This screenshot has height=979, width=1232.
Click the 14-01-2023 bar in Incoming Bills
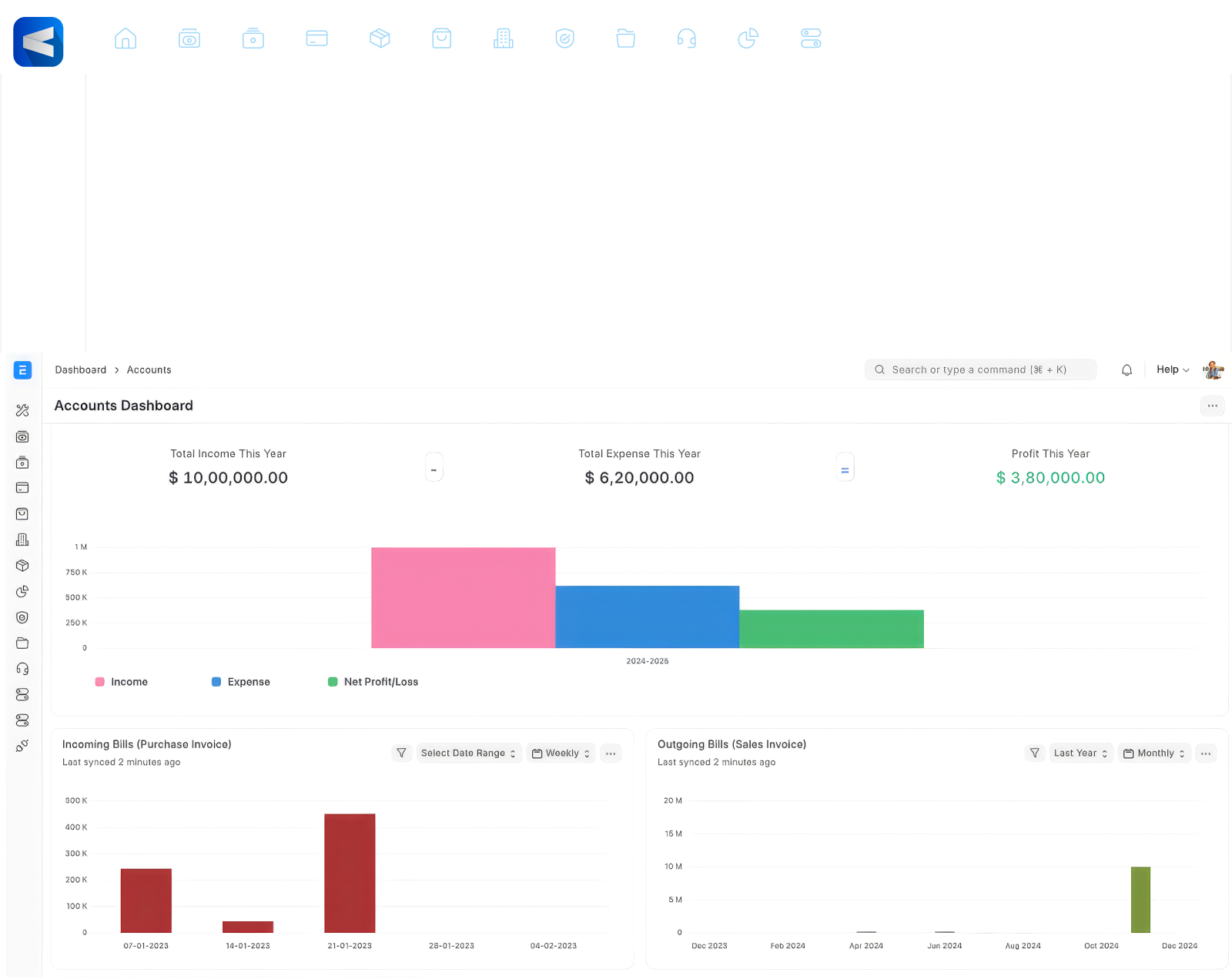[x=248, y=927]
